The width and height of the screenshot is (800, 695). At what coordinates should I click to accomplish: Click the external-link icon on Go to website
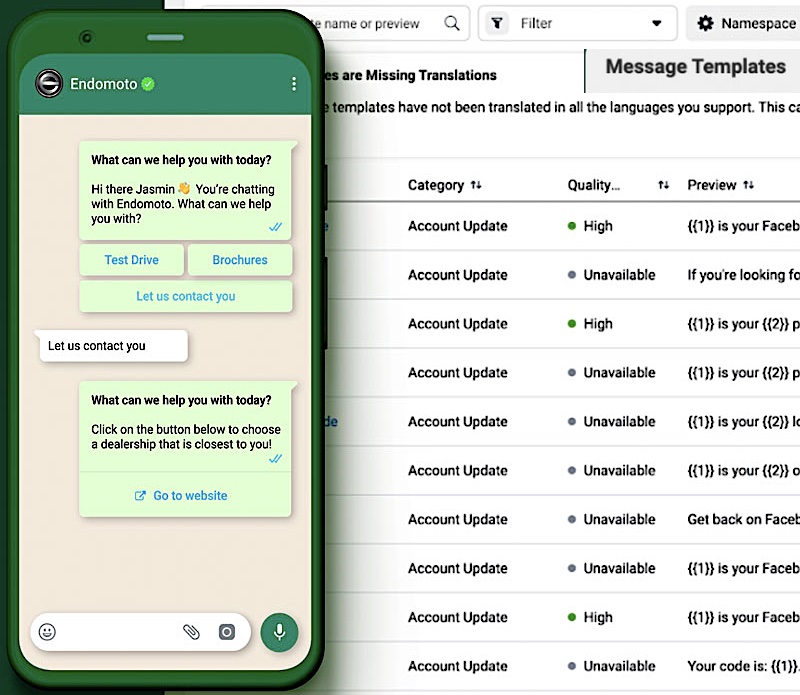[x=140, y=495]
